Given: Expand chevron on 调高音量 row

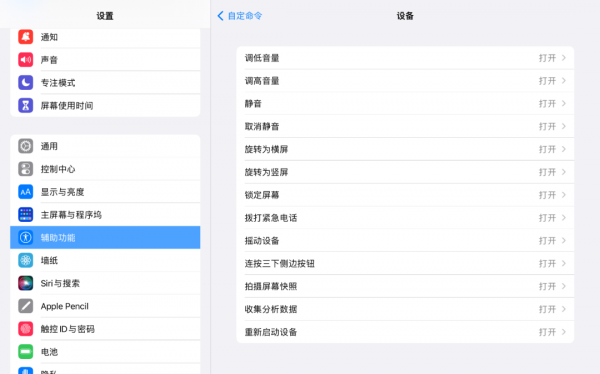Looking at the screenshot, I should [x=564, y=81].
